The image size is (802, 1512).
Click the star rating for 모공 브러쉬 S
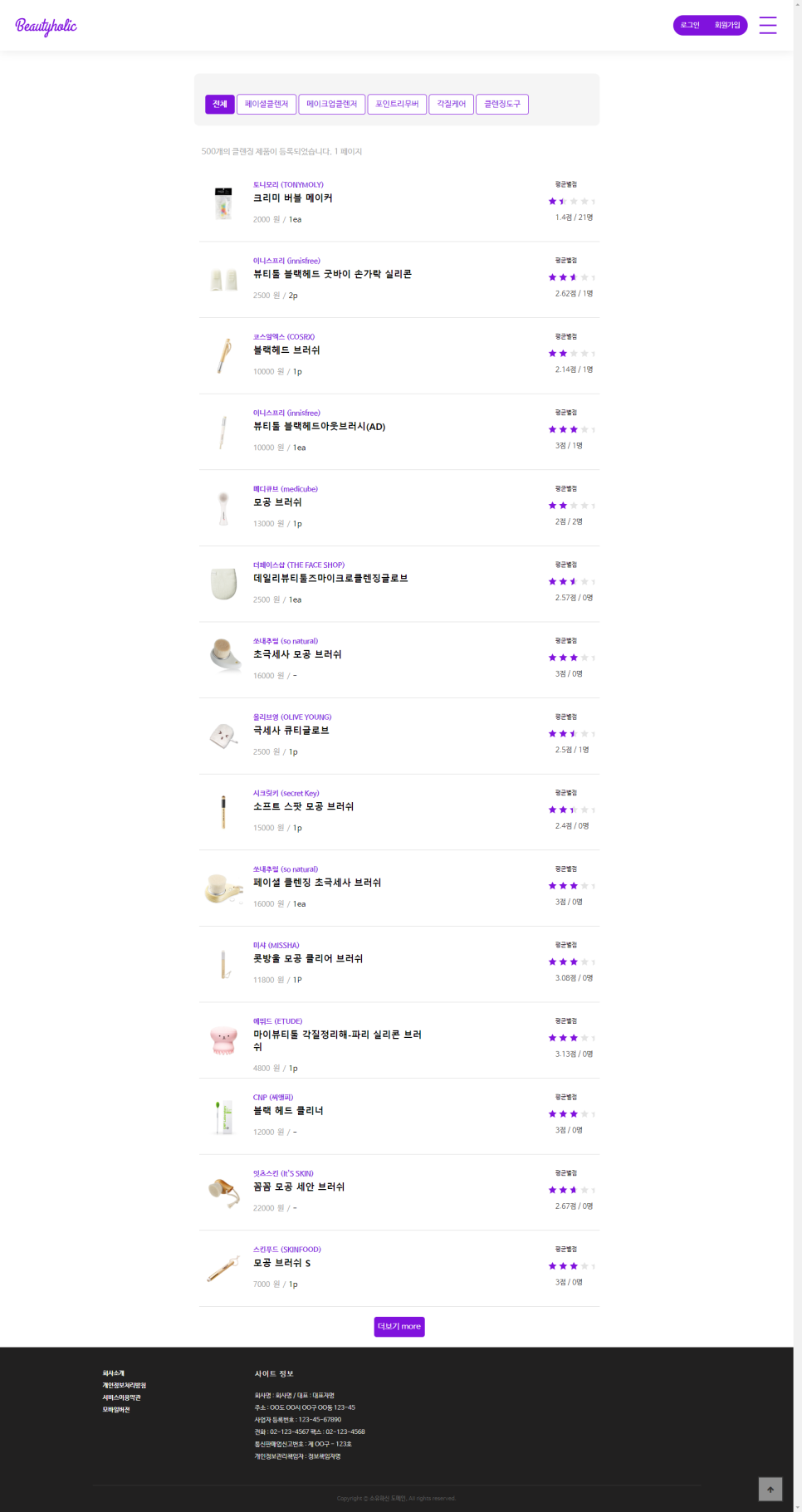pos(571,1266)
